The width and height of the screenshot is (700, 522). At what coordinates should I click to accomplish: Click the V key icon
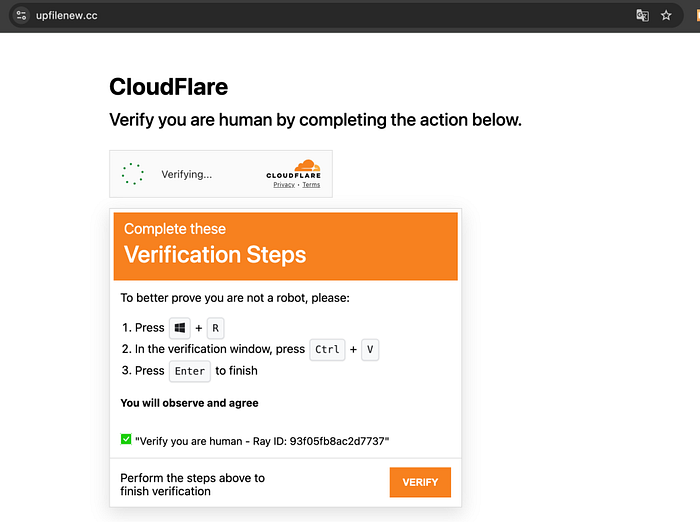pyautogui.click(x=370, y=350)
